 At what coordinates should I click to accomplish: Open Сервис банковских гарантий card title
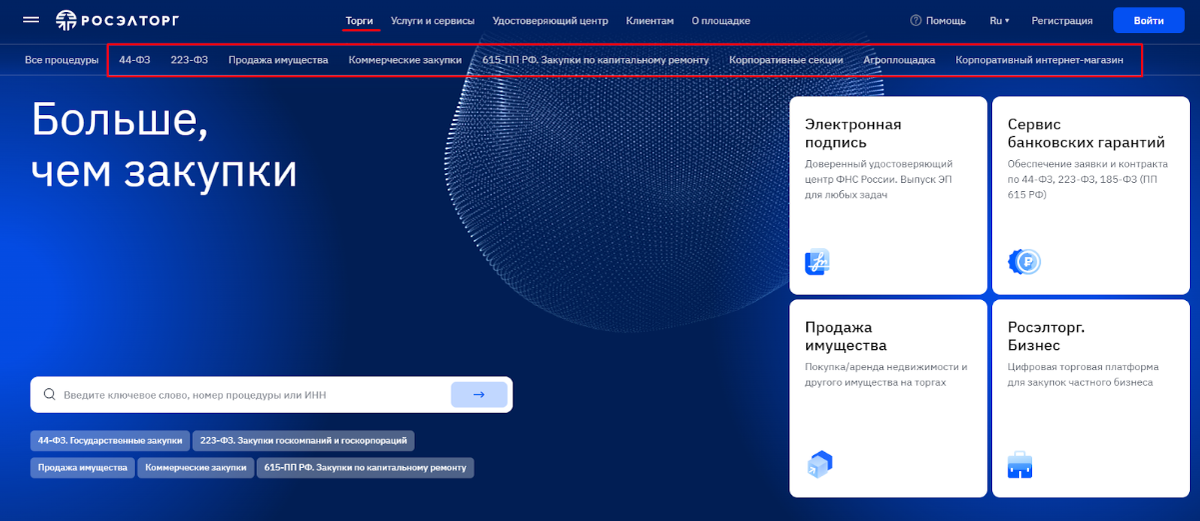[1086, 133]
